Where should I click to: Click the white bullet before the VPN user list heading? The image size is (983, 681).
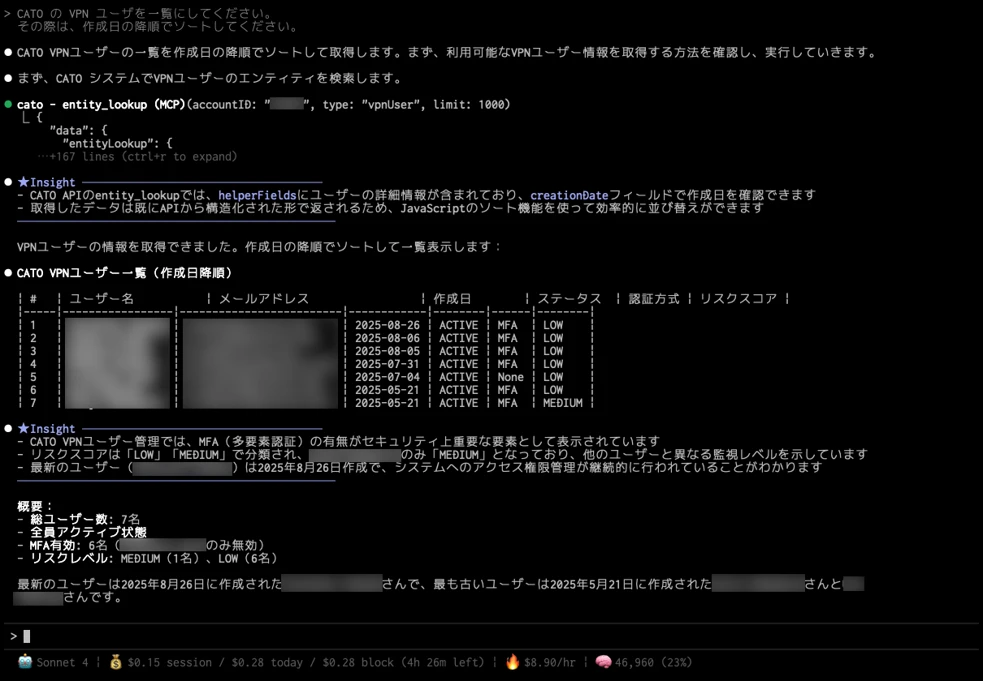(x=8, y=272)
